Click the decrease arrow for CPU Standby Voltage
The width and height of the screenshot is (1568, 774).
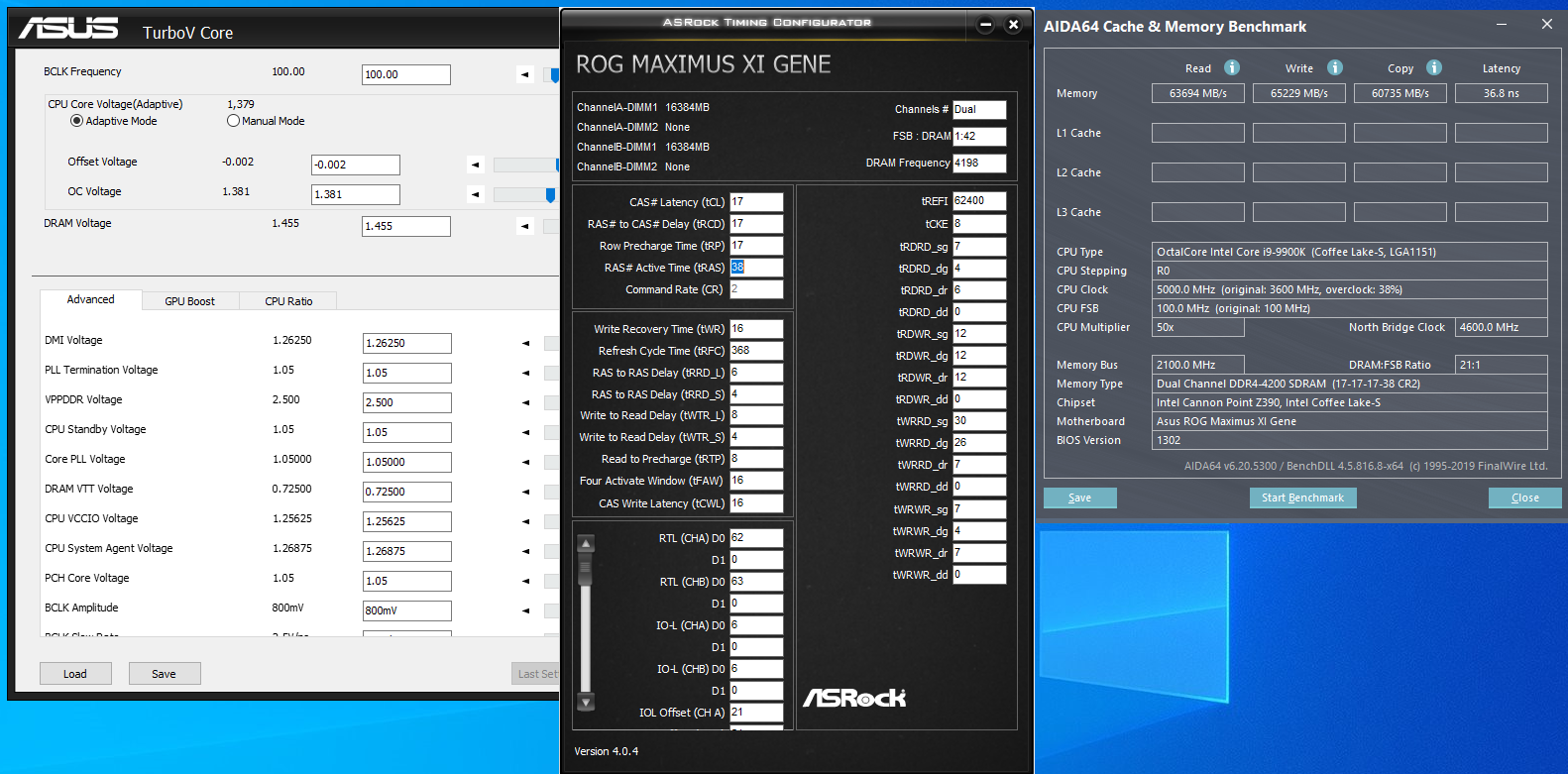click(526, 432)
